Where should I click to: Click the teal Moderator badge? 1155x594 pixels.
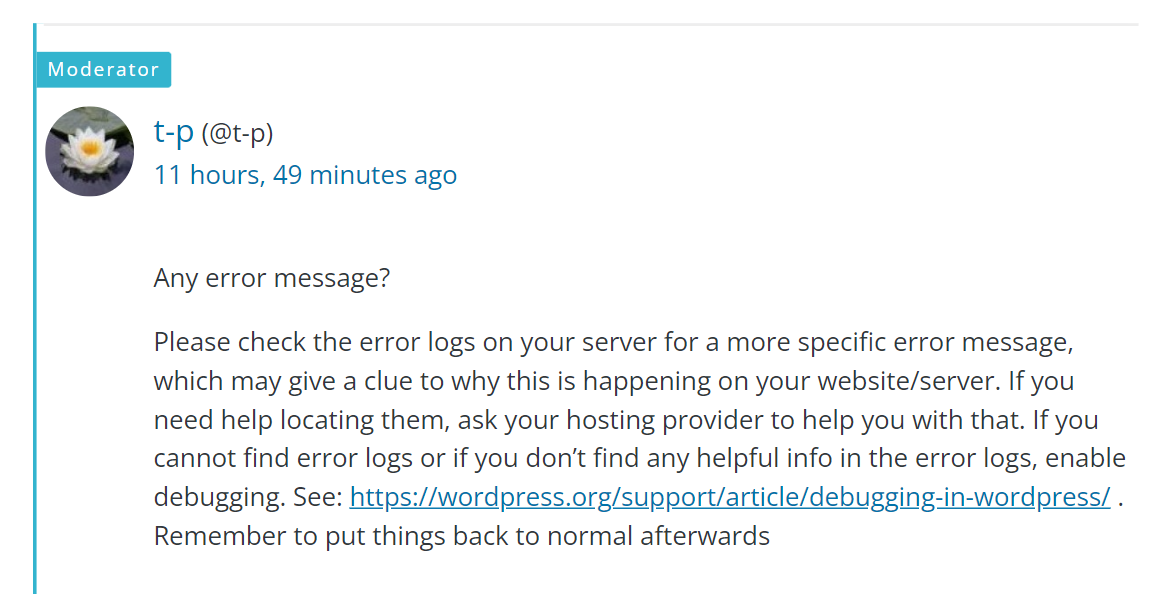(103, 70)
